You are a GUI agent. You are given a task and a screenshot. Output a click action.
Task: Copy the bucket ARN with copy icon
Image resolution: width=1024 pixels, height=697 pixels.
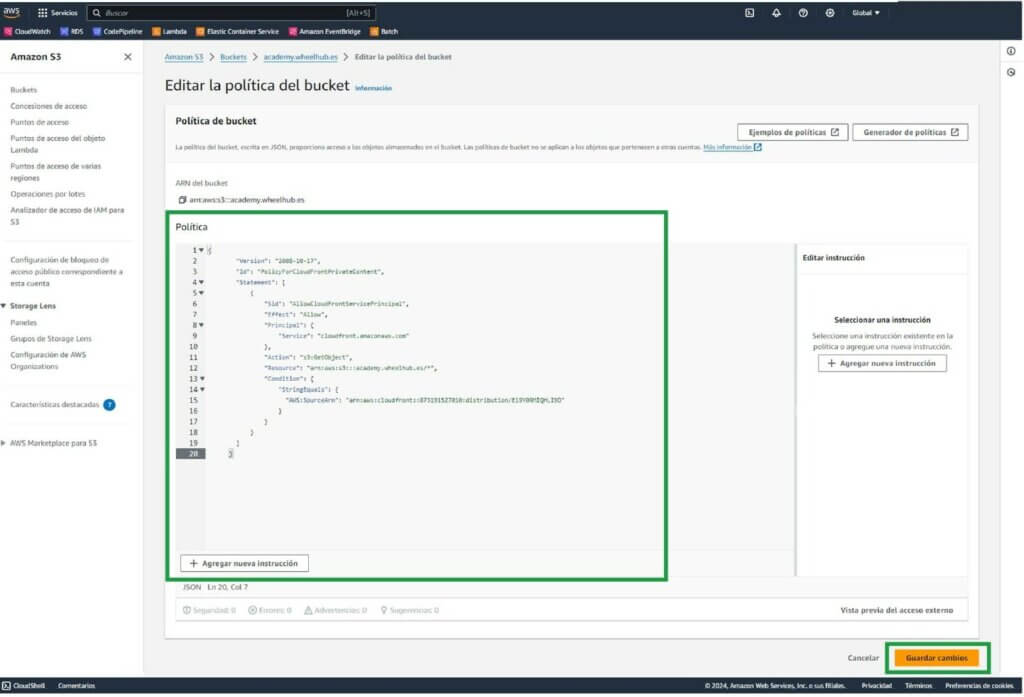pyautogui.click(x=182, y=200)
